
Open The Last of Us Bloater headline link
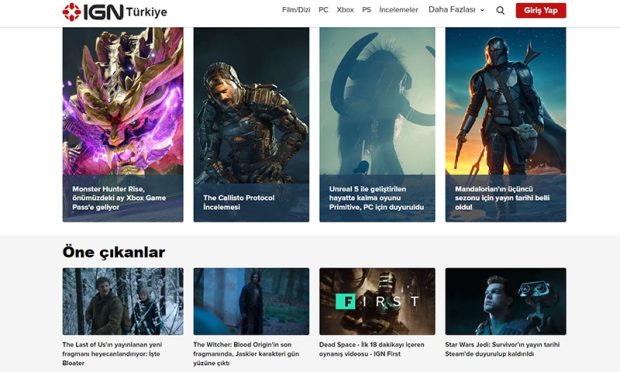tap(112, 354)
